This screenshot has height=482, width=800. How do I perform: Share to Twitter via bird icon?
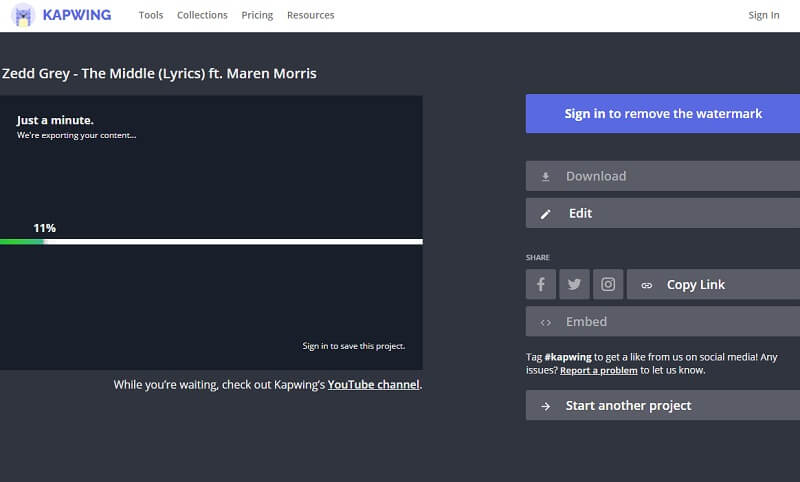(574, 284)
